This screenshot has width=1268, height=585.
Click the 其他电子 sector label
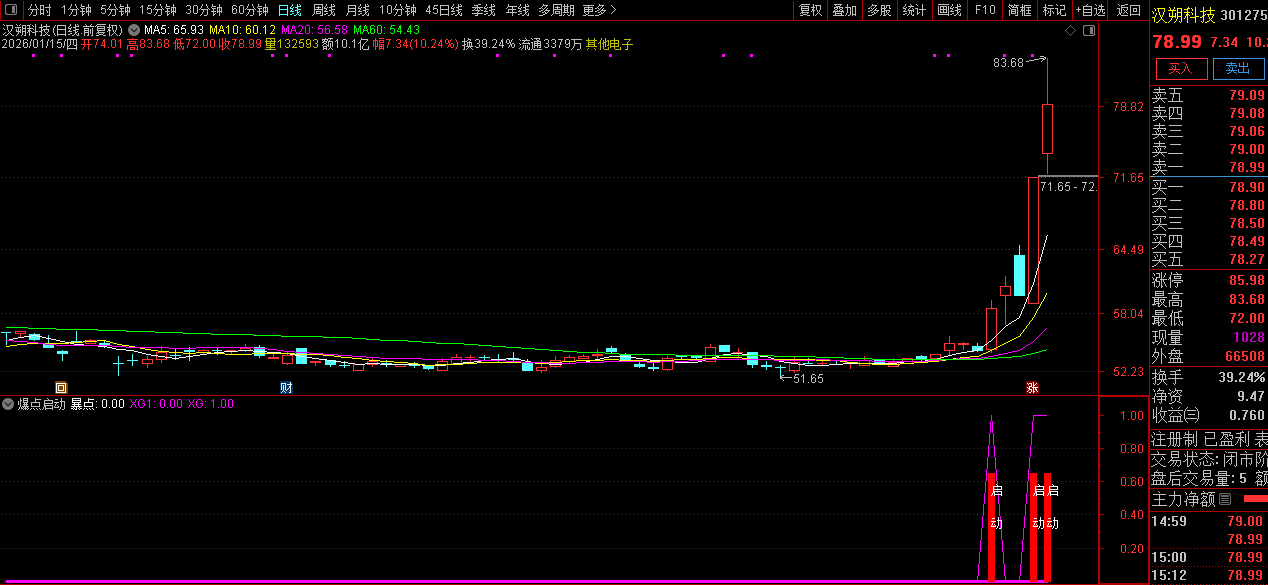609,44
